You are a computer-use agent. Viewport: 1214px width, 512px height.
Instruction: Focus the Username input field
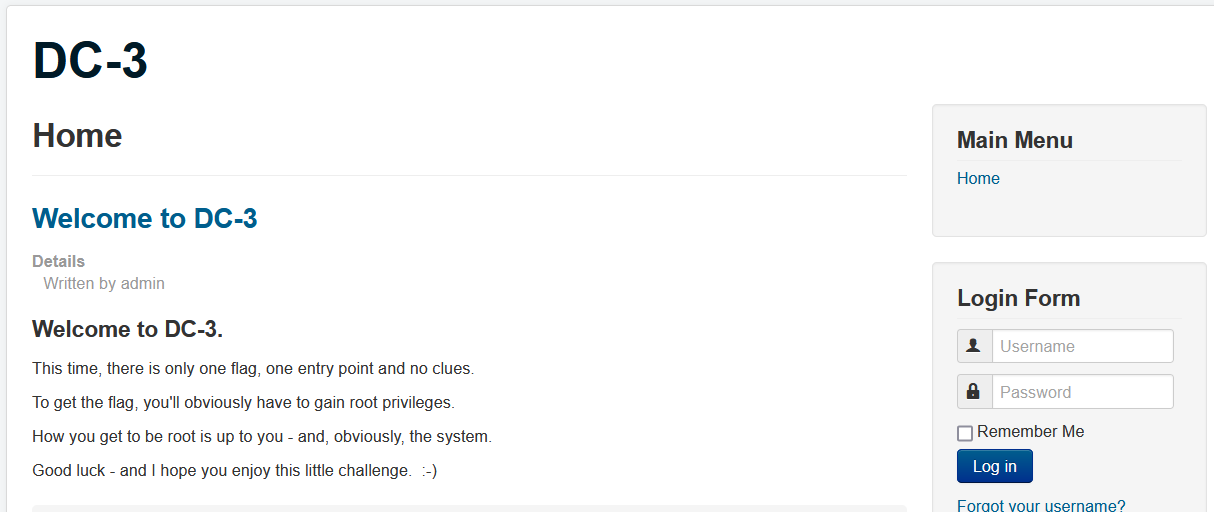coord(1082,346)
